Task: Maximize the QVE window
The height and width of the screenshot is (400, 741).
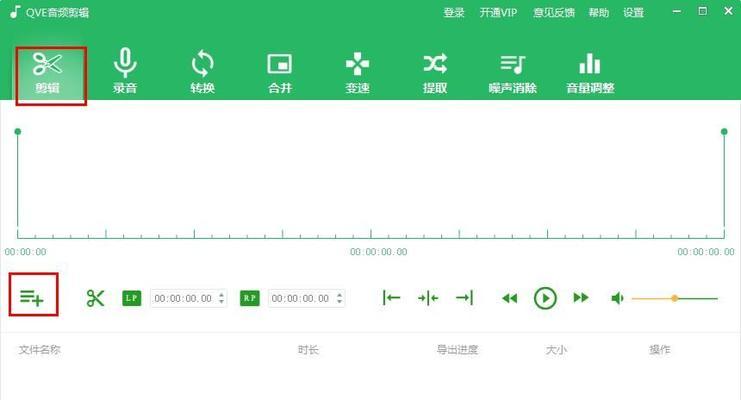Action: [x=703, y=11]
